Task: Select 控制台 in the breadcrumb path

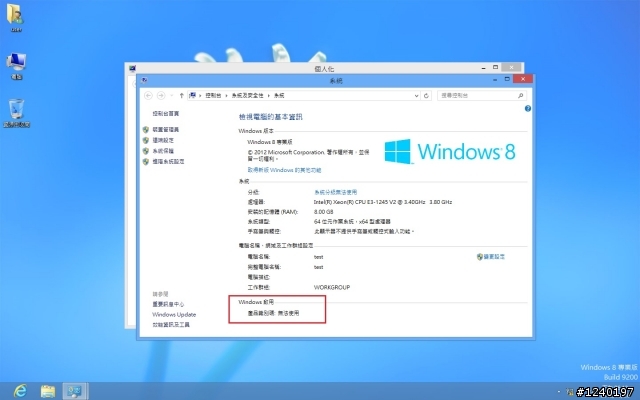Action: [x=213, y=96]
